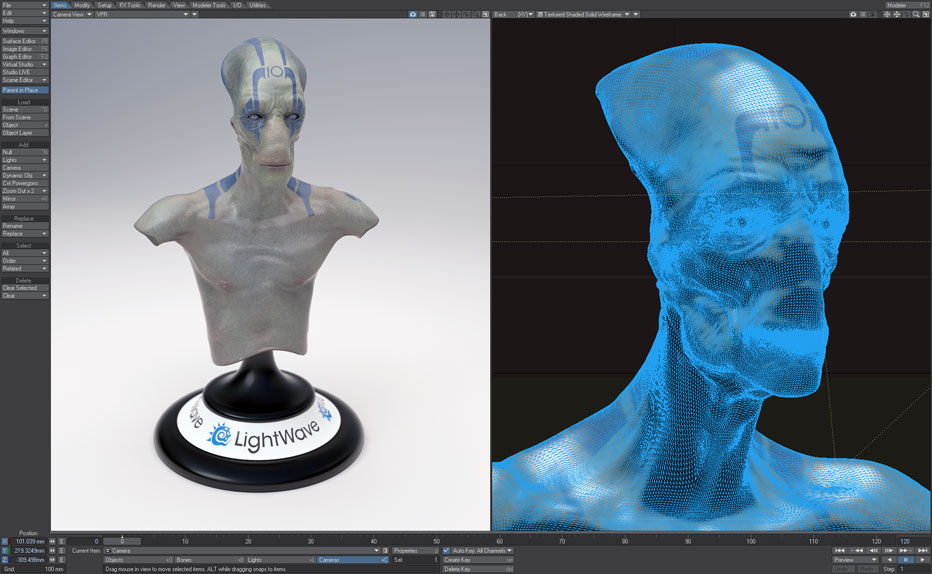Jump to last frame in playback controls
Viewport: 932px width, 574px height.
(922, 550)
